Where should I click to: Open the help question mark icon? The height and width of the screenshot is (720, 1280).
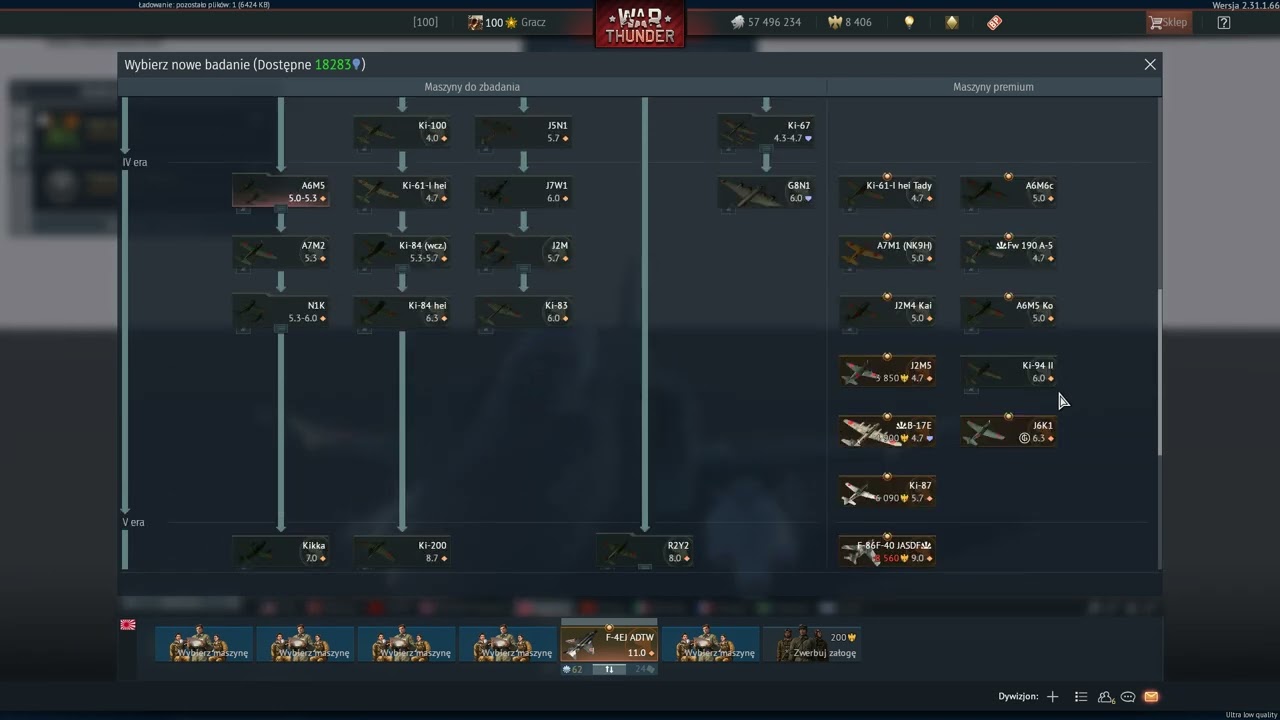[x=1224, y=22]
